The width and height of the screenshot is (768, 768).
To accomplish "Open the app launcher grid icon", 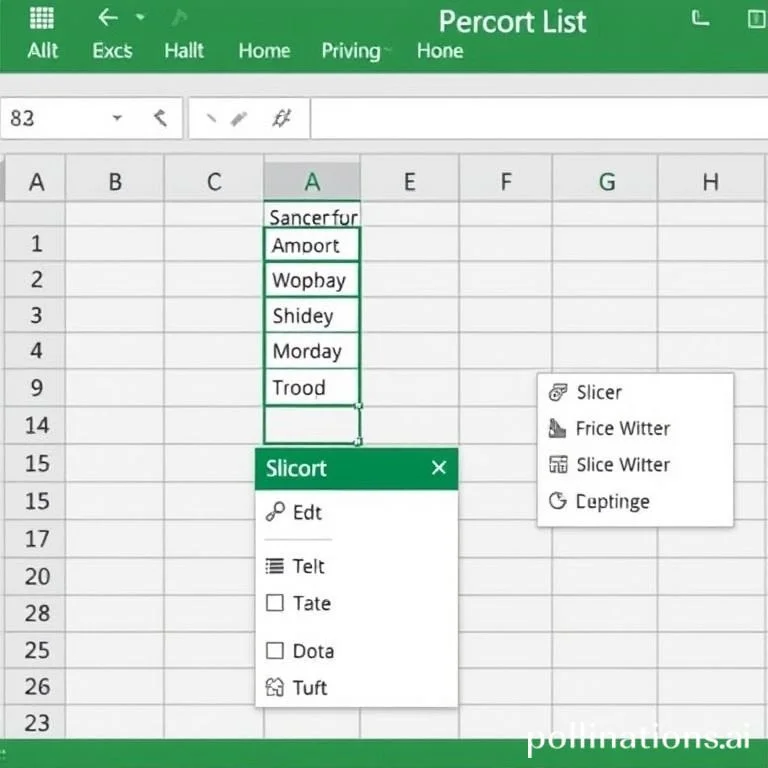I will pos(42,18).
